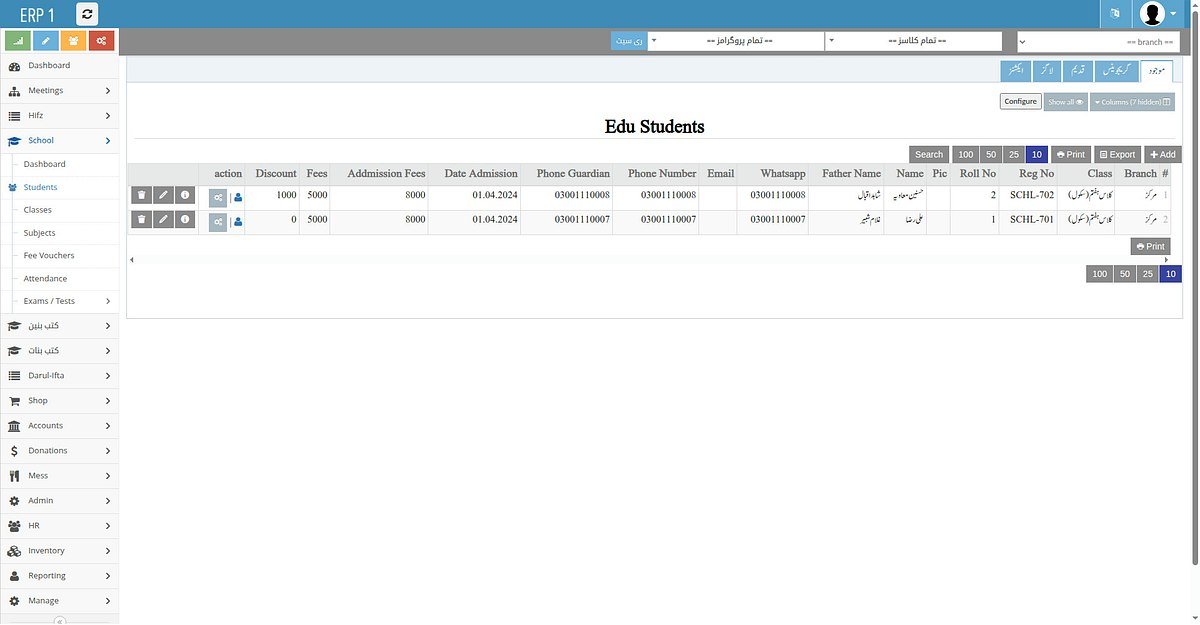Click the Darul-Ifta list icon
1200x625 pixels.
click(x=14, y=376)
